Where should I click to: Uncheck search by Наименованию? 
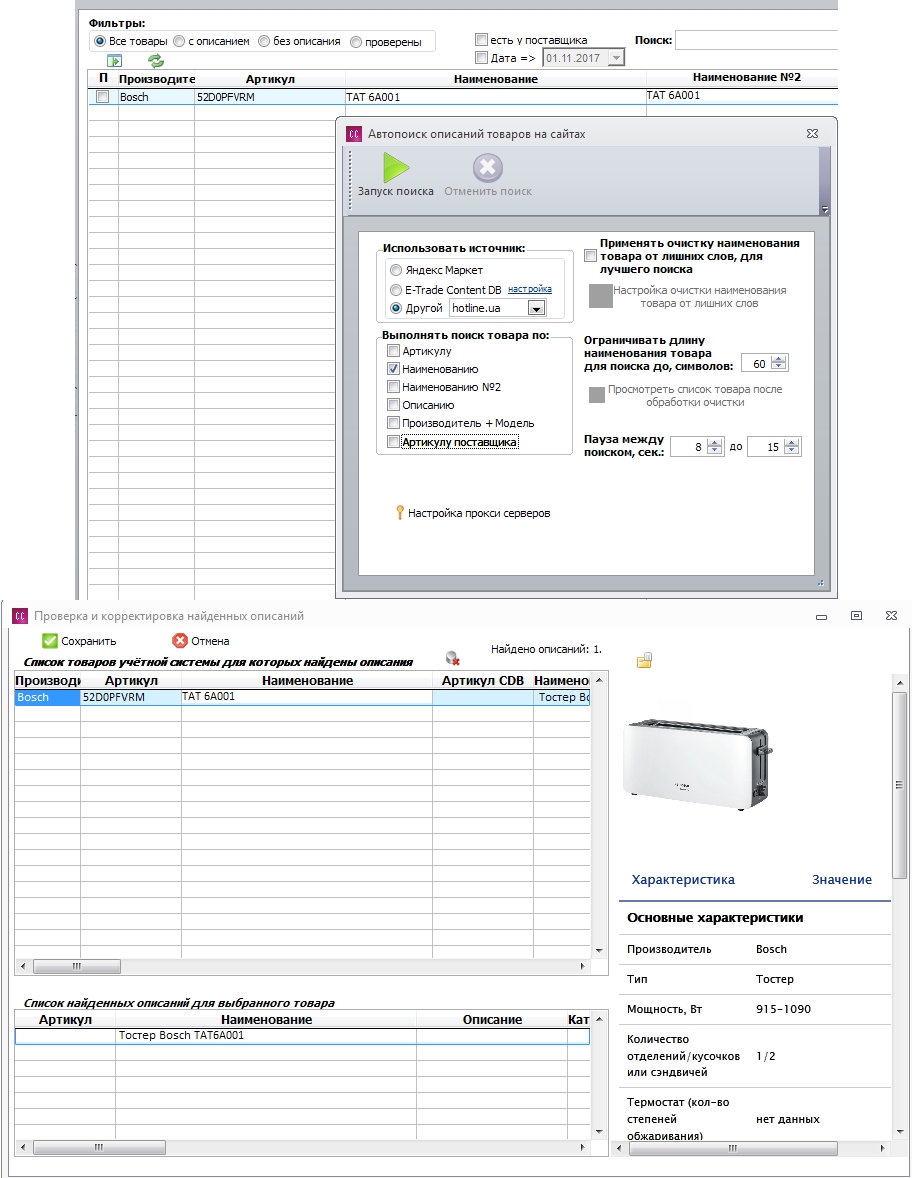[x=393, y=369]
